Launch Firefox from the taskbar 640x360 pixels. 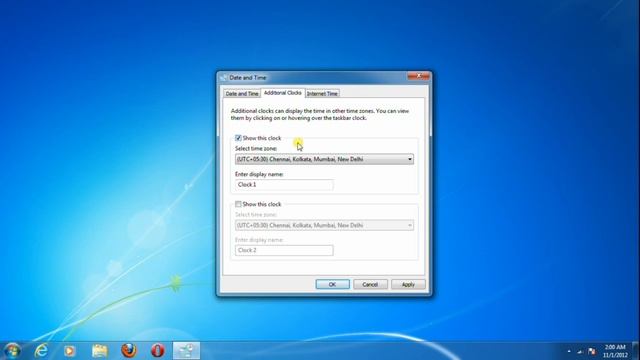coord(129,350)
